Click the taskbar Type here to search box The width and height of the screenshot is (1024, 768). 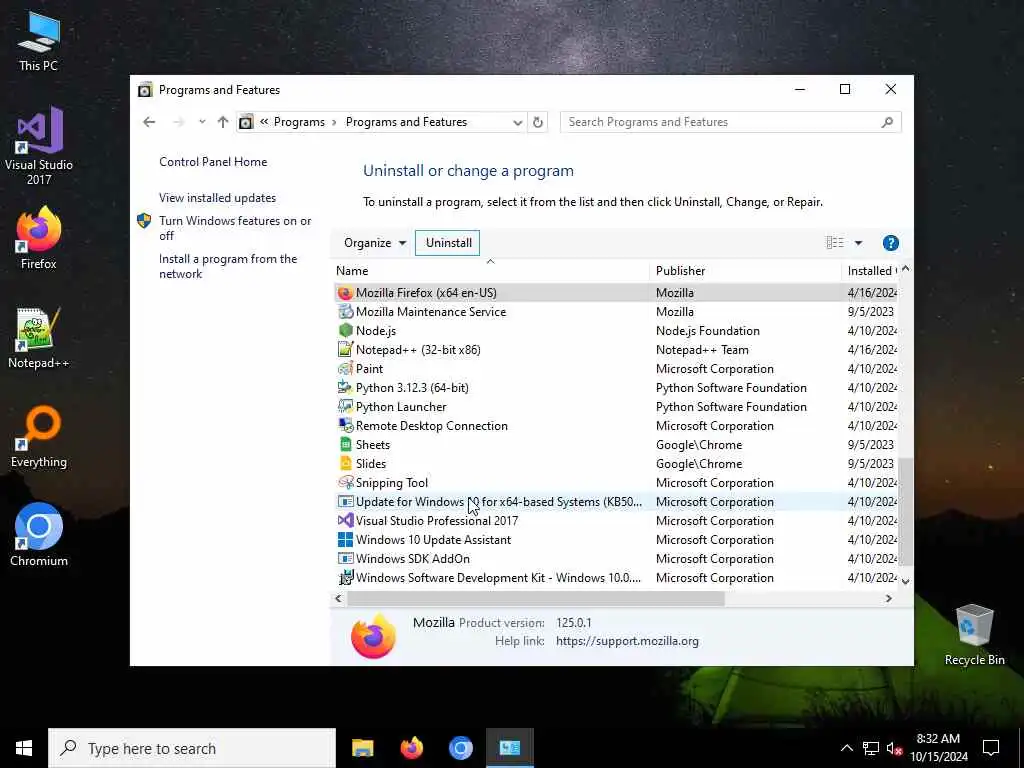191,748
